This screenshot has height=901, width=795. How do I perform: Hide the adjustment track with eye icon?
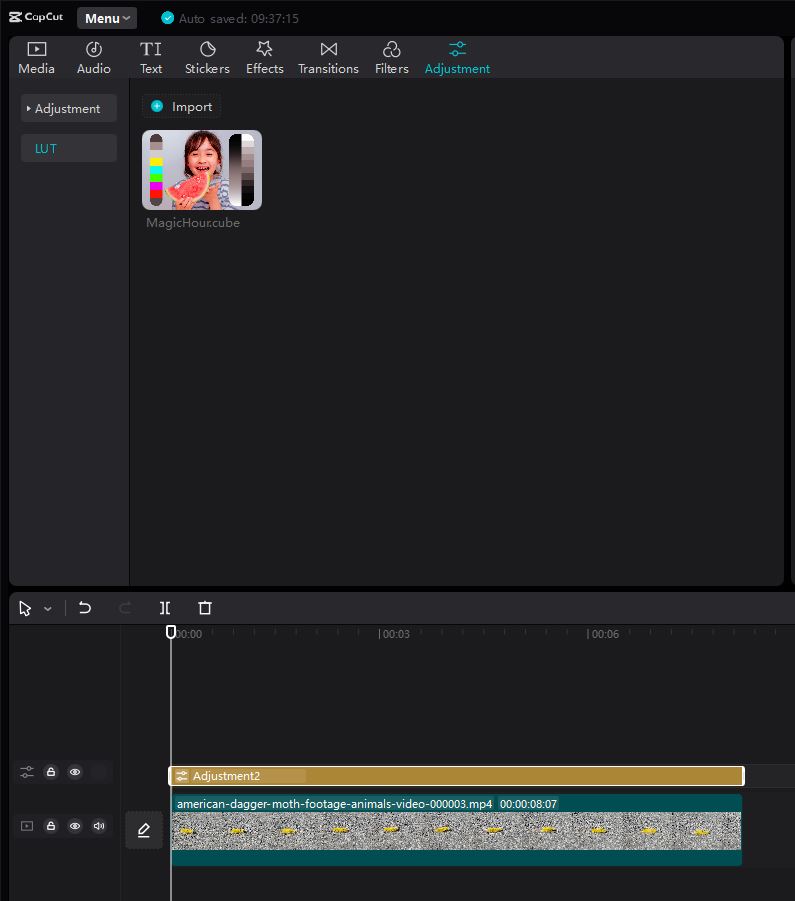coord(75,772)
